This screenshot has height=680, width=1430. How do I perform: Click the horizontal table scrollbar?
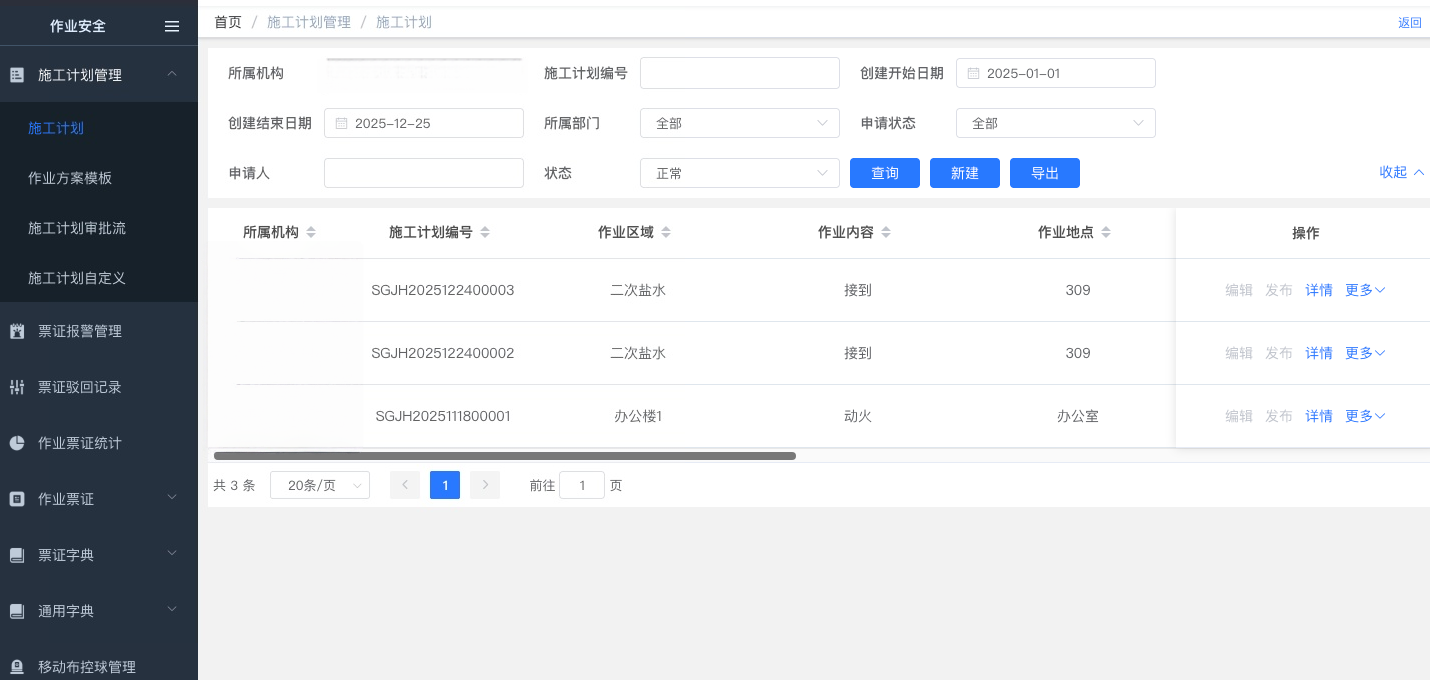(x=505, y=456)
